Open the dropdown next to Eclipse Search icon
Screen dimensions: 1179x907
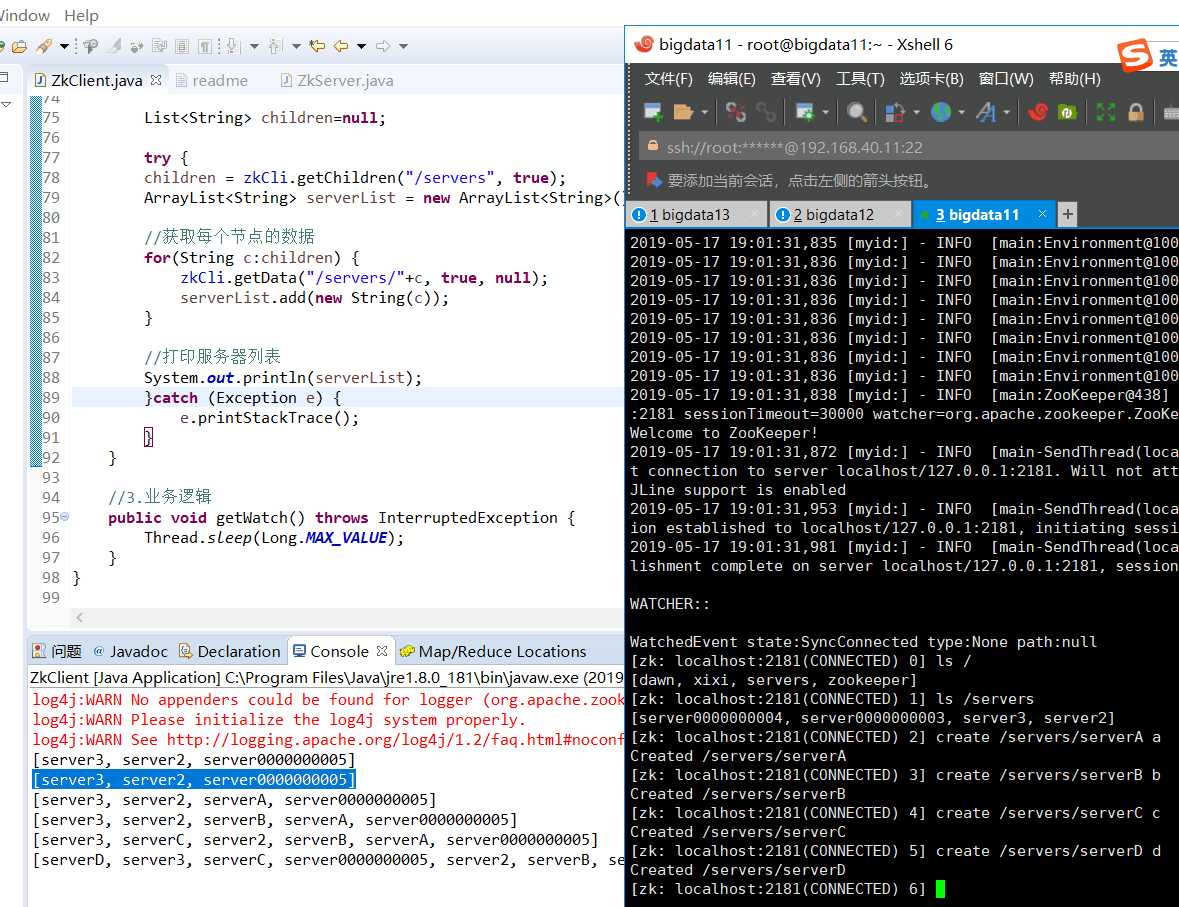click(65, 47)
